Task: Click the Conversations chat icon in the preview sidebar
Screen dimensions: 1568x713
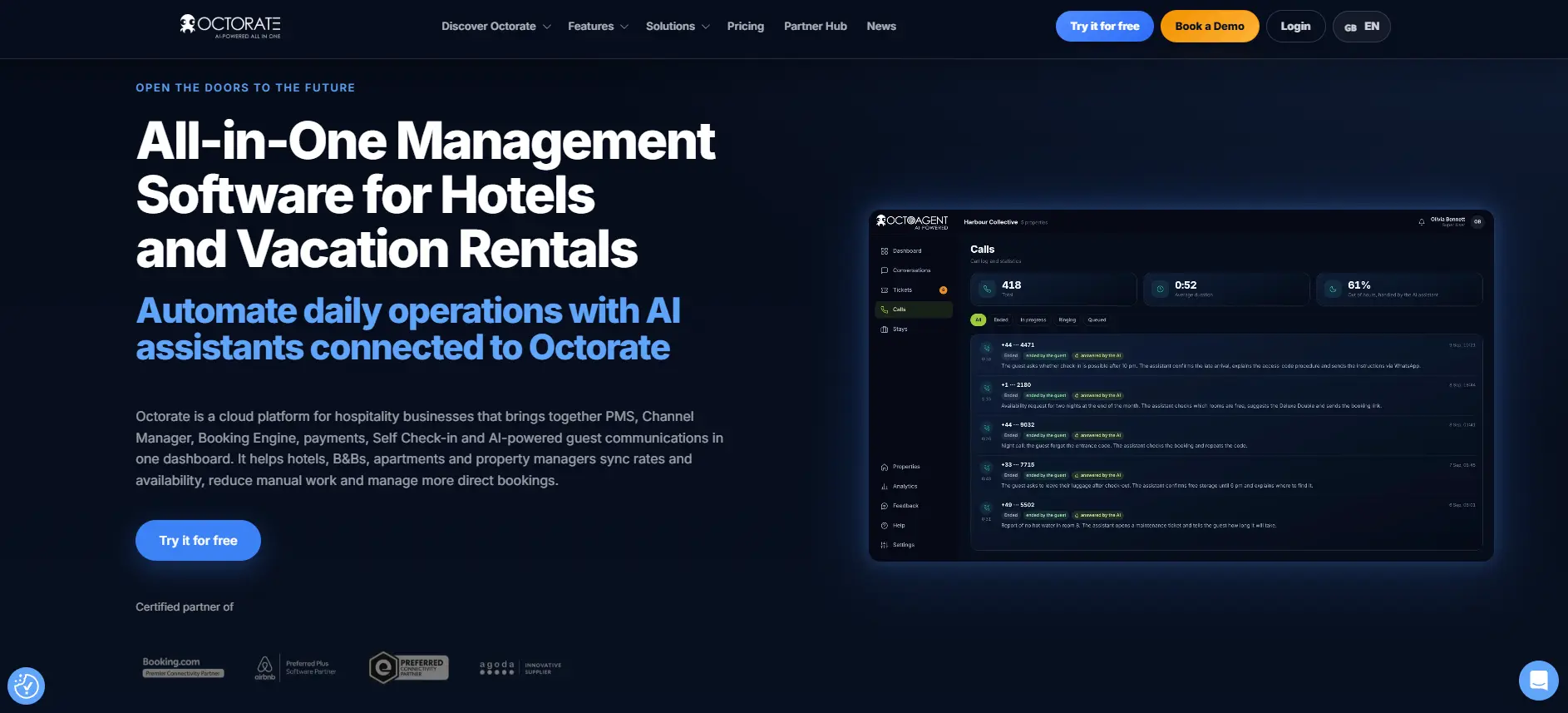Action: click(x=884, y=270)
